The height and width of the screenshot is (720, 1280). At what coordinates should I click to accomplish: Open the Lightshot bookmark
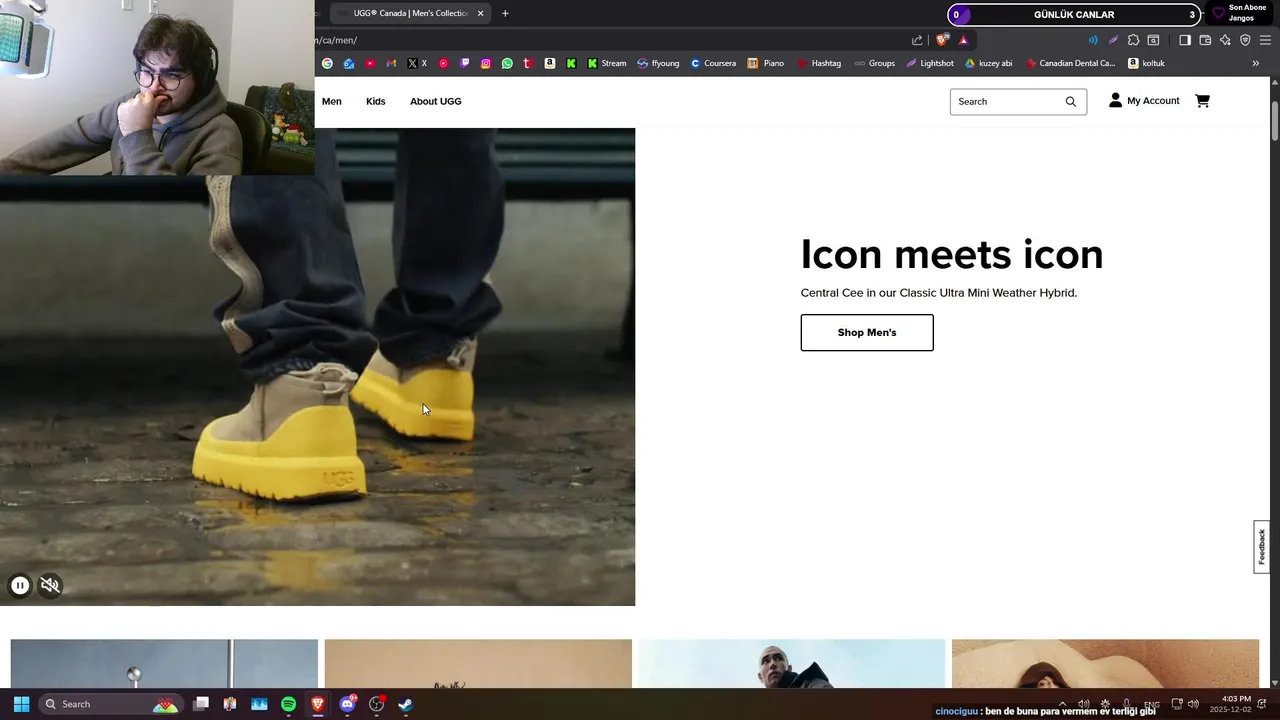click(x=930, y=63)
